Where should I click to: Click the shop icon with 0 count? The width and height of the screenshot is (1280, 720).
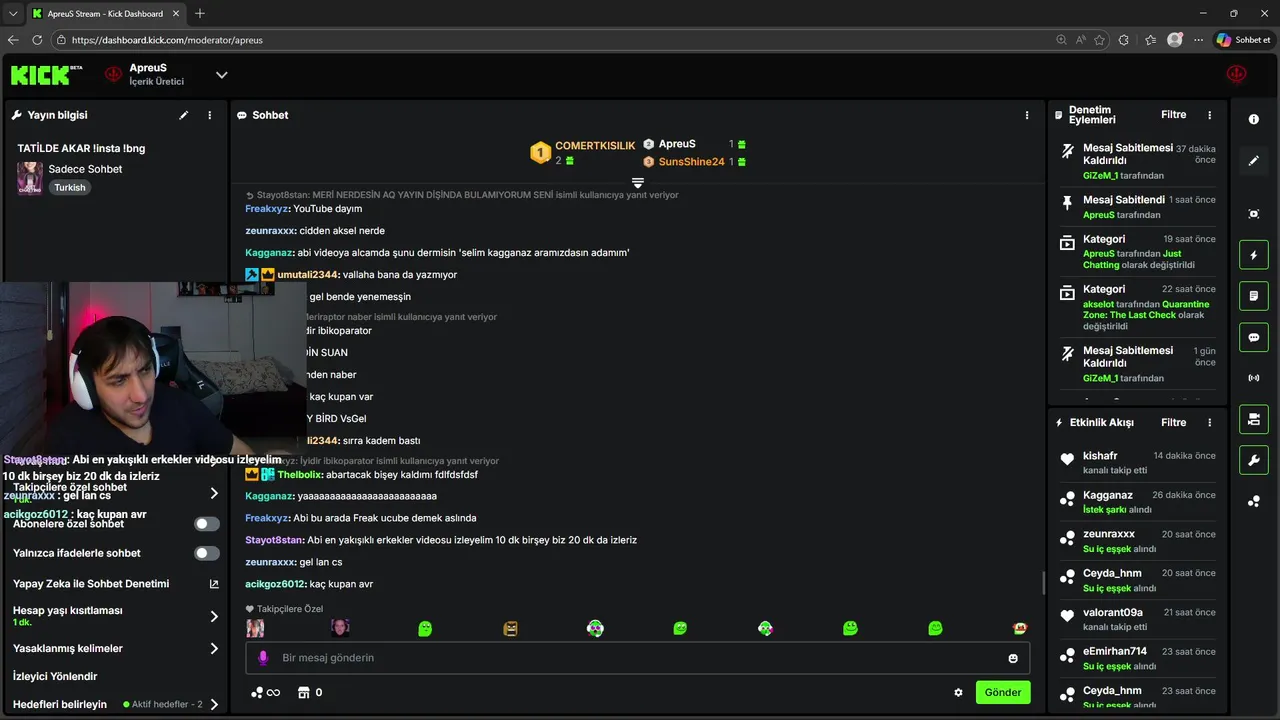310,692
